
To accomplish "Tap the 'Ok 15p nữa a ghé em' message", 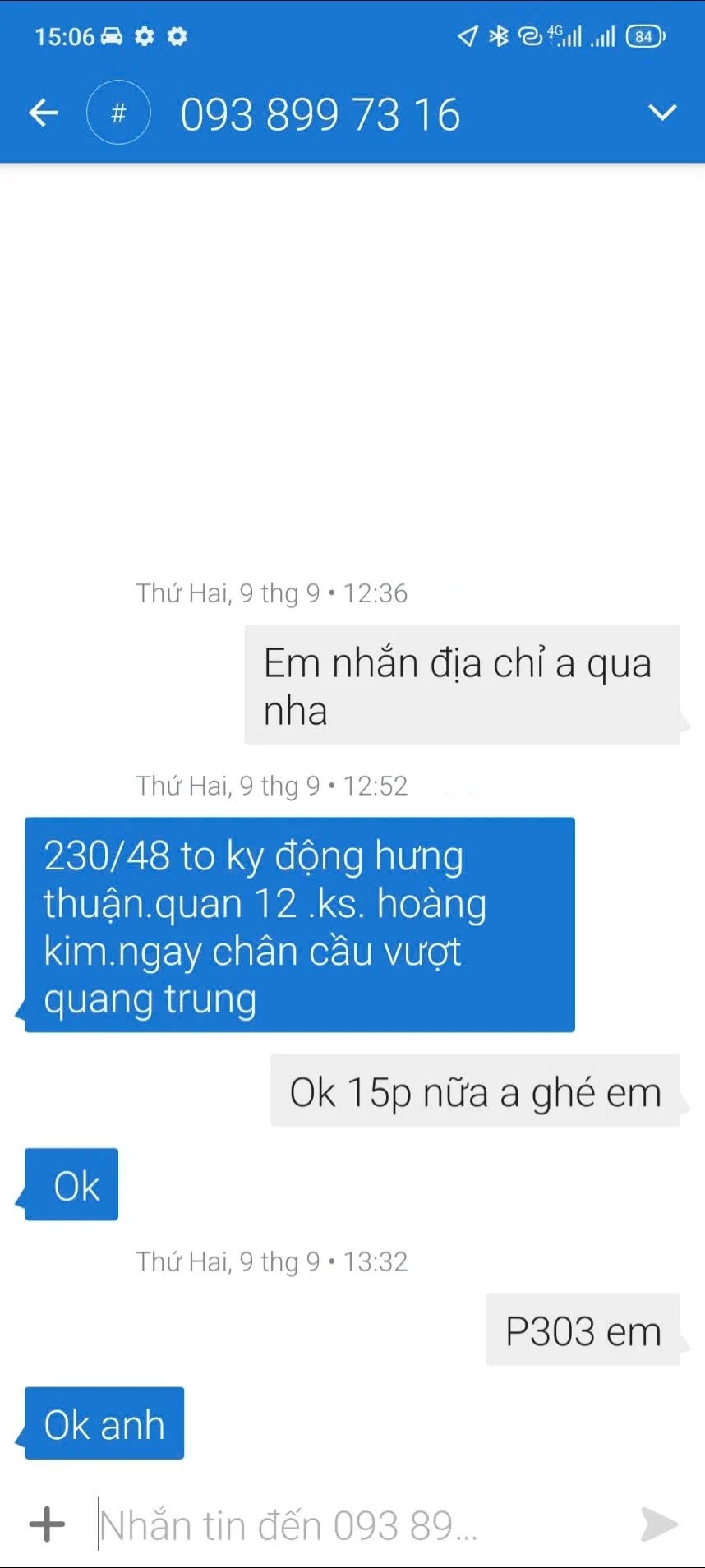I will tap(475, 1091).
